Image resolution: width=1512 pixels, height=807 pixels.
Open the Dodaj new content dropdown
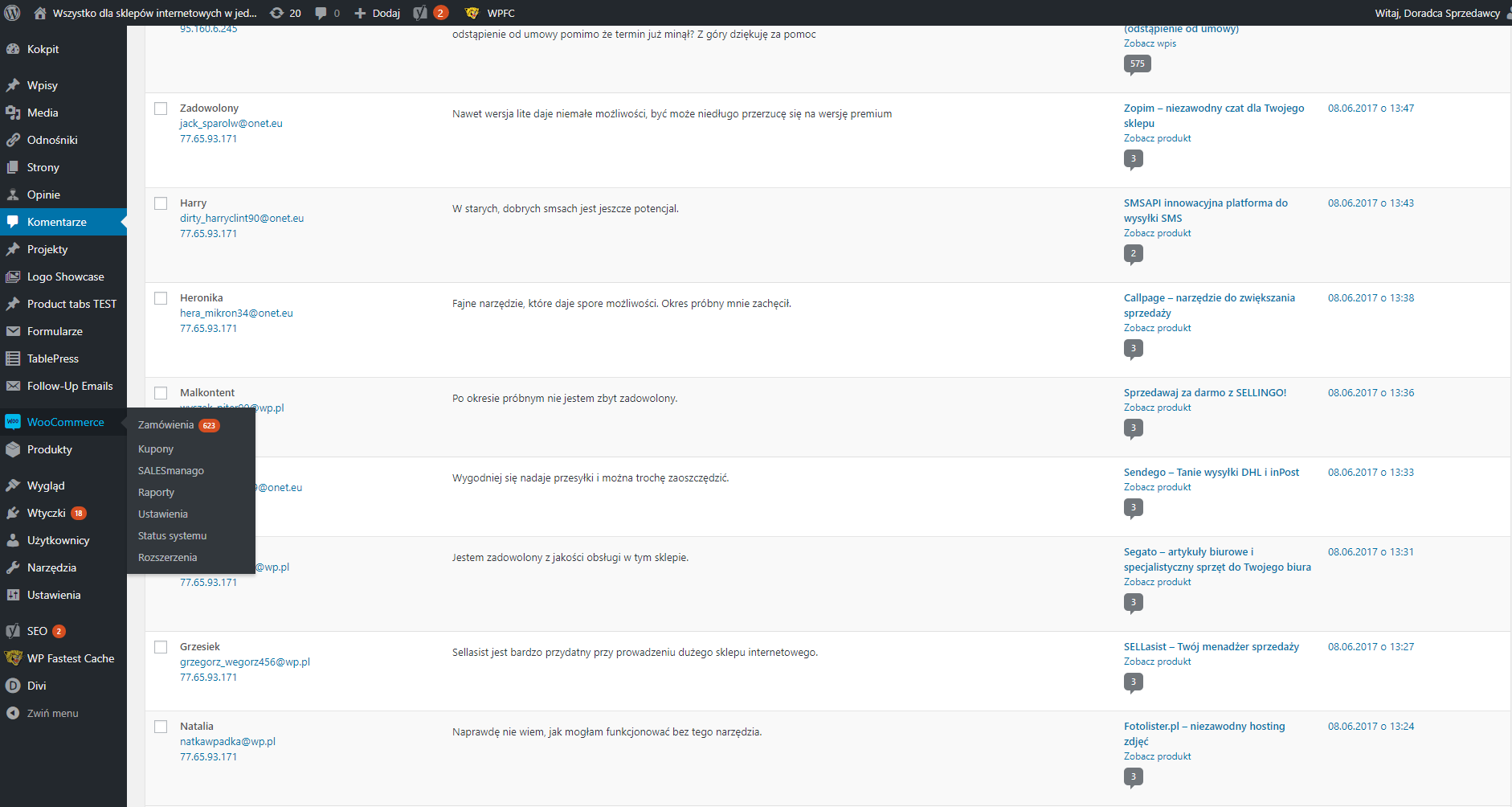378,13
